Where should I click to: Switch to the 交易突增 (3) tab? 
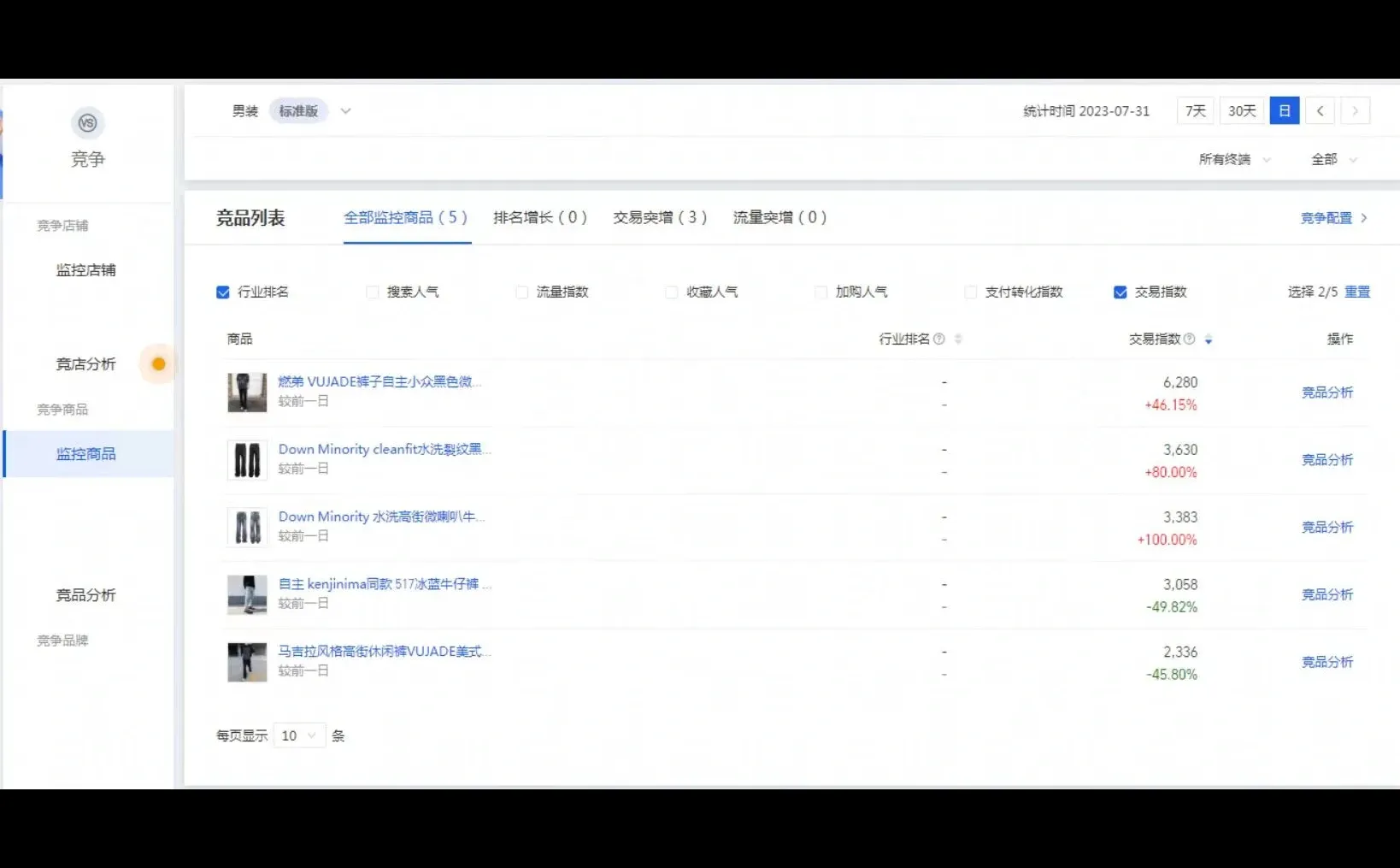click(x=660, y=218)
